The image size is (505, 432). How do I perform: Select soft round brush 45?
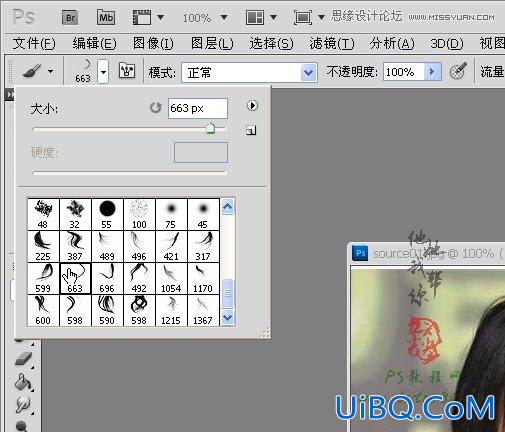click(x=203, y=214)
